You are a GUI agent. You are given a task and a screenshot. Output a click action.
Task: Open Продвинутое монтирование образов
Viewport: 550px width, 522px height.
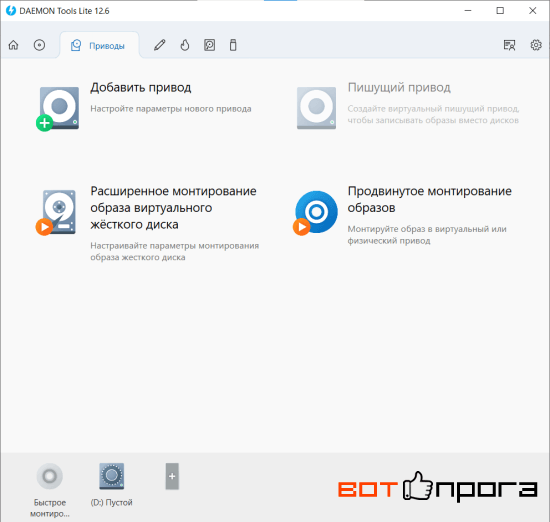coord(429,199)
